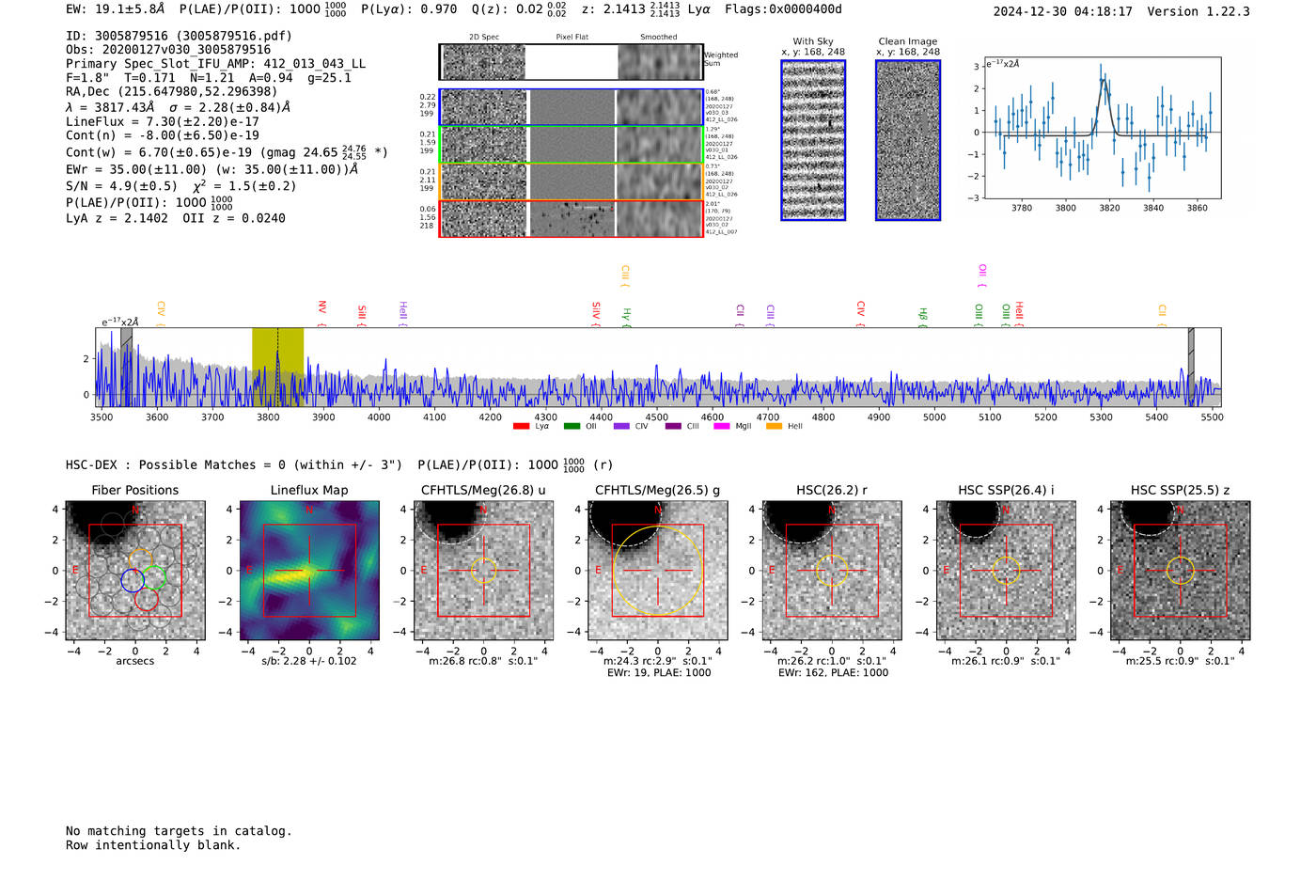The height and width of the screenshot is (896, 1316).
Task: Click the gray shaded band near 5460
Action: 1191,367
